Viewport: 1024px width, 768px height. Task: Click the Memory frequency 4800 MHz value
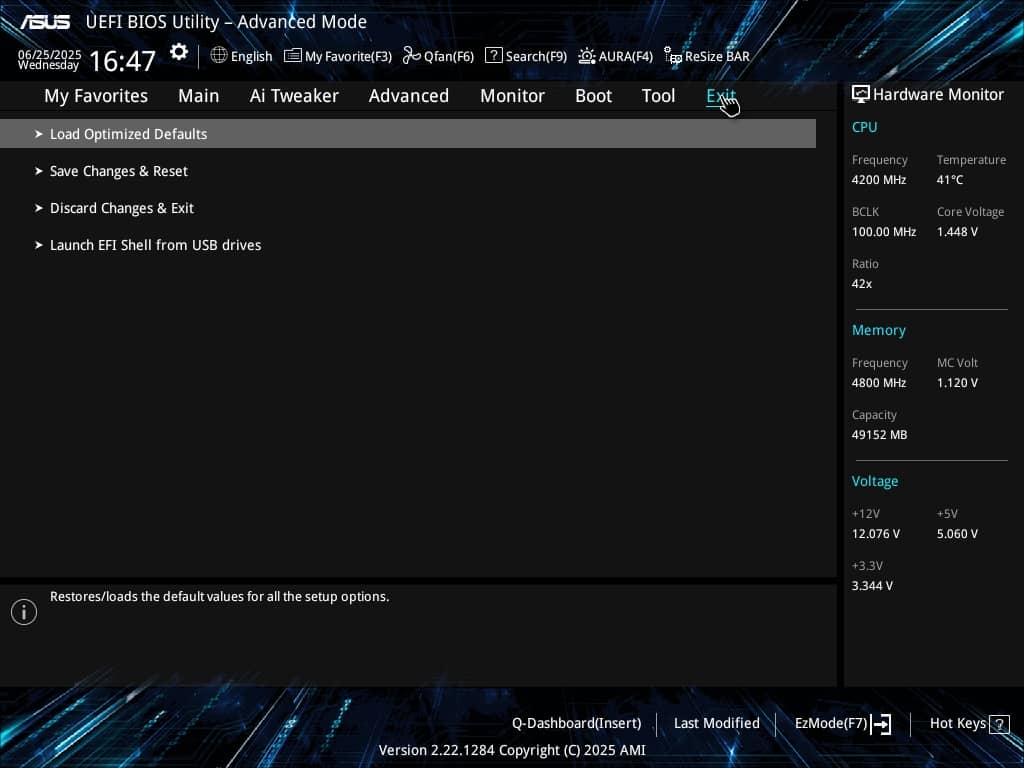(x=878, y=383)
